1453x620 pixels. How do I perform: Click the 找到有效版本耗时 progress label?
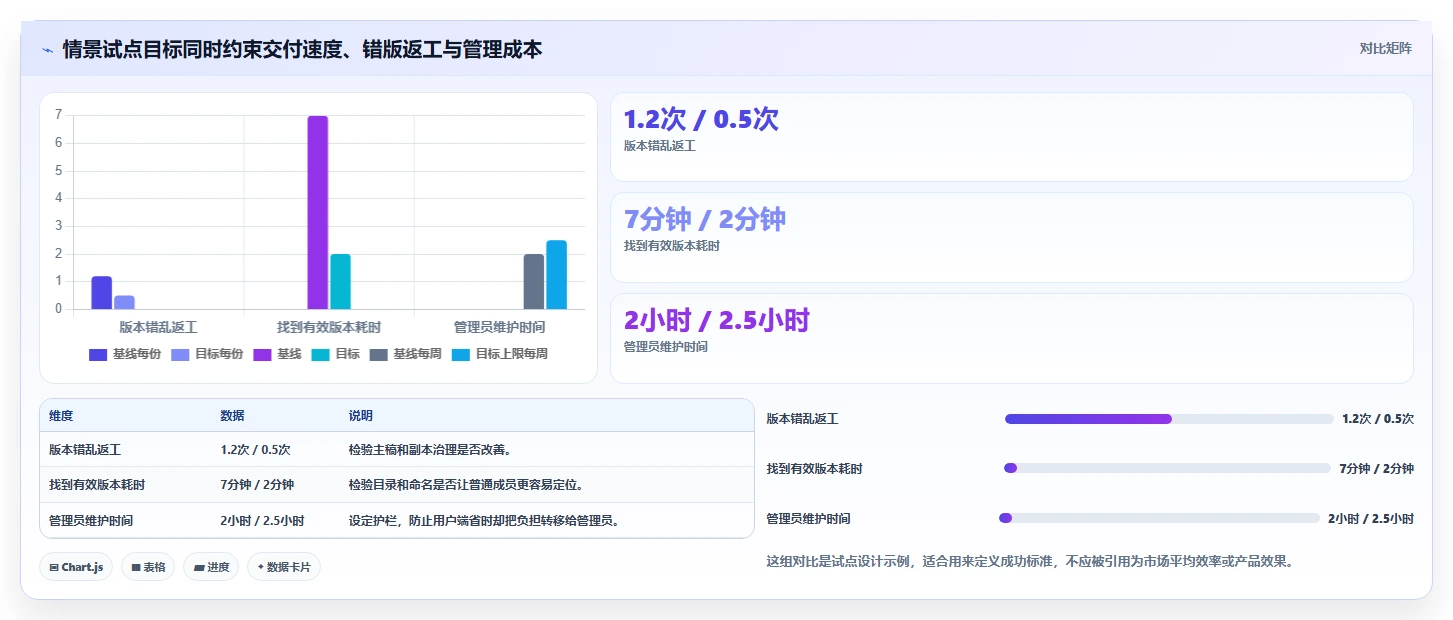(x=815, y=468)
